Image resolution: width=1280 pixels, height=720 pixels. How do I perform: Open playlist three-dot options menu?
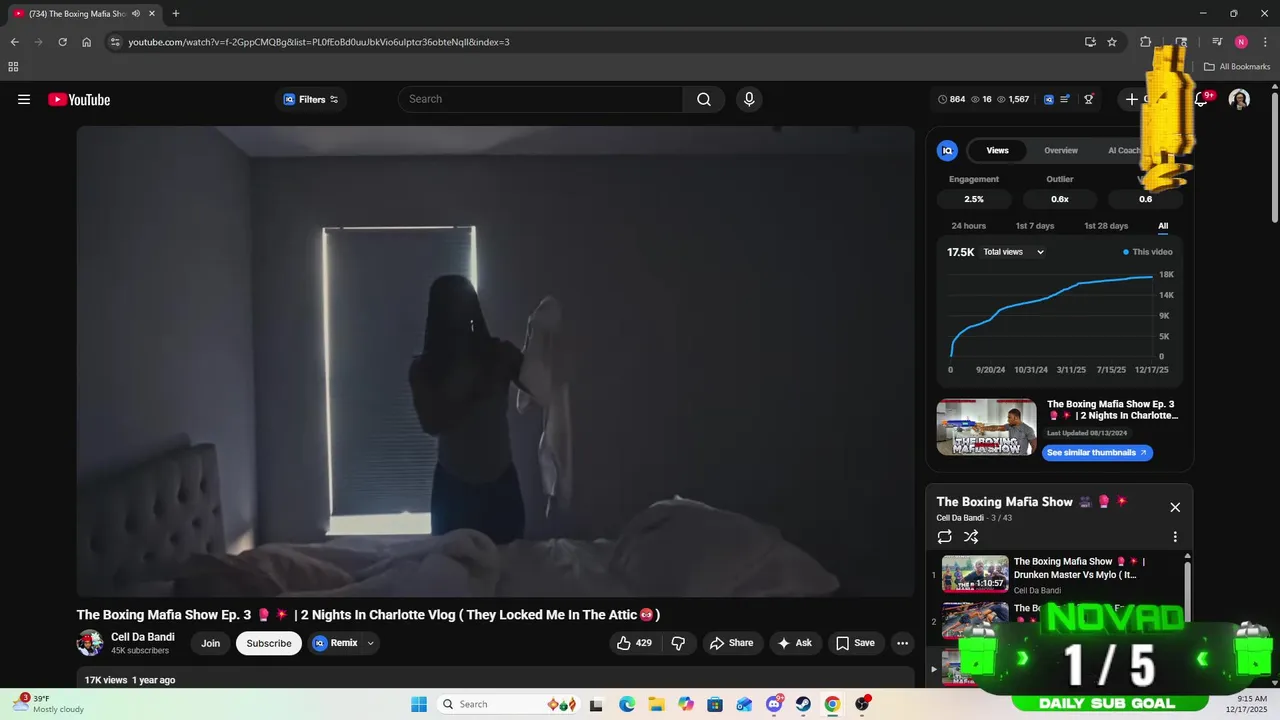click(1175, 537)
